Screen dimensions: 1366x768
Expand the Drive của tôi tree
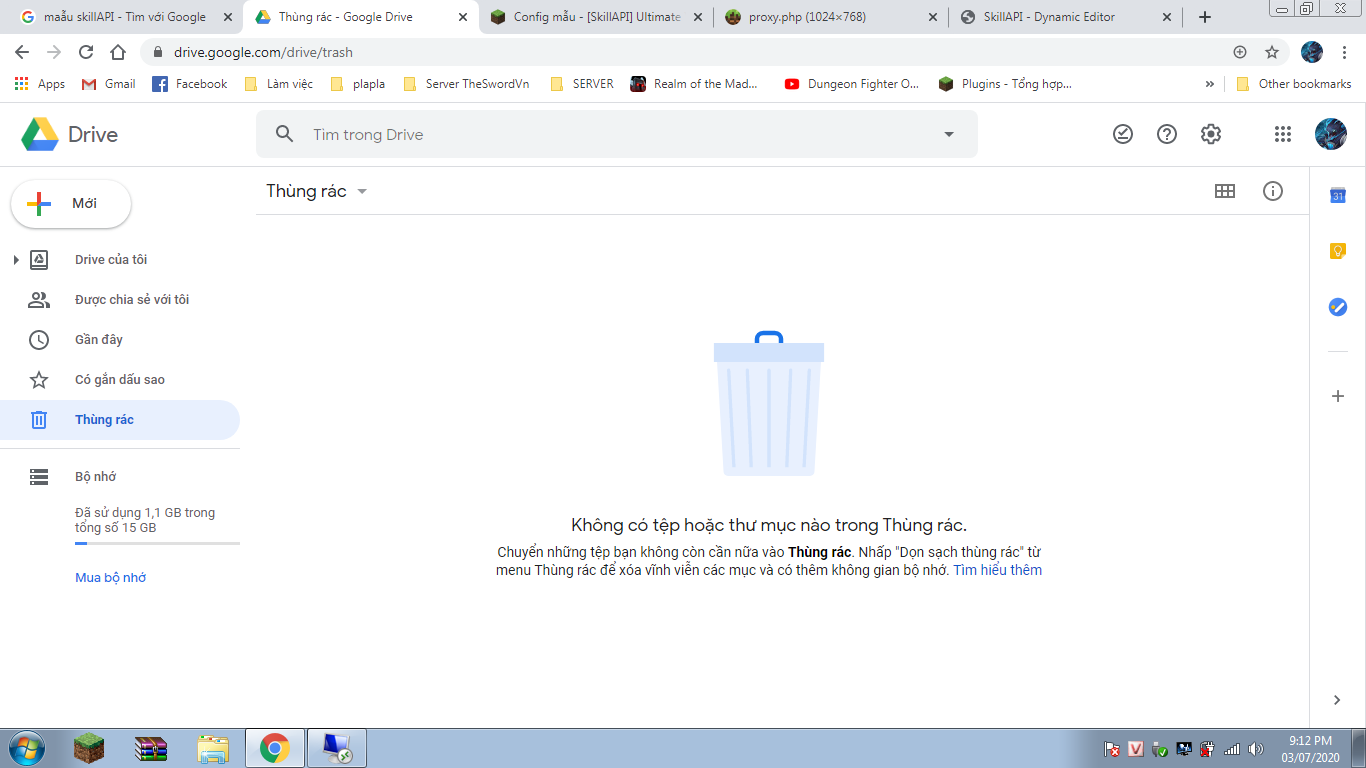[16, 260]
